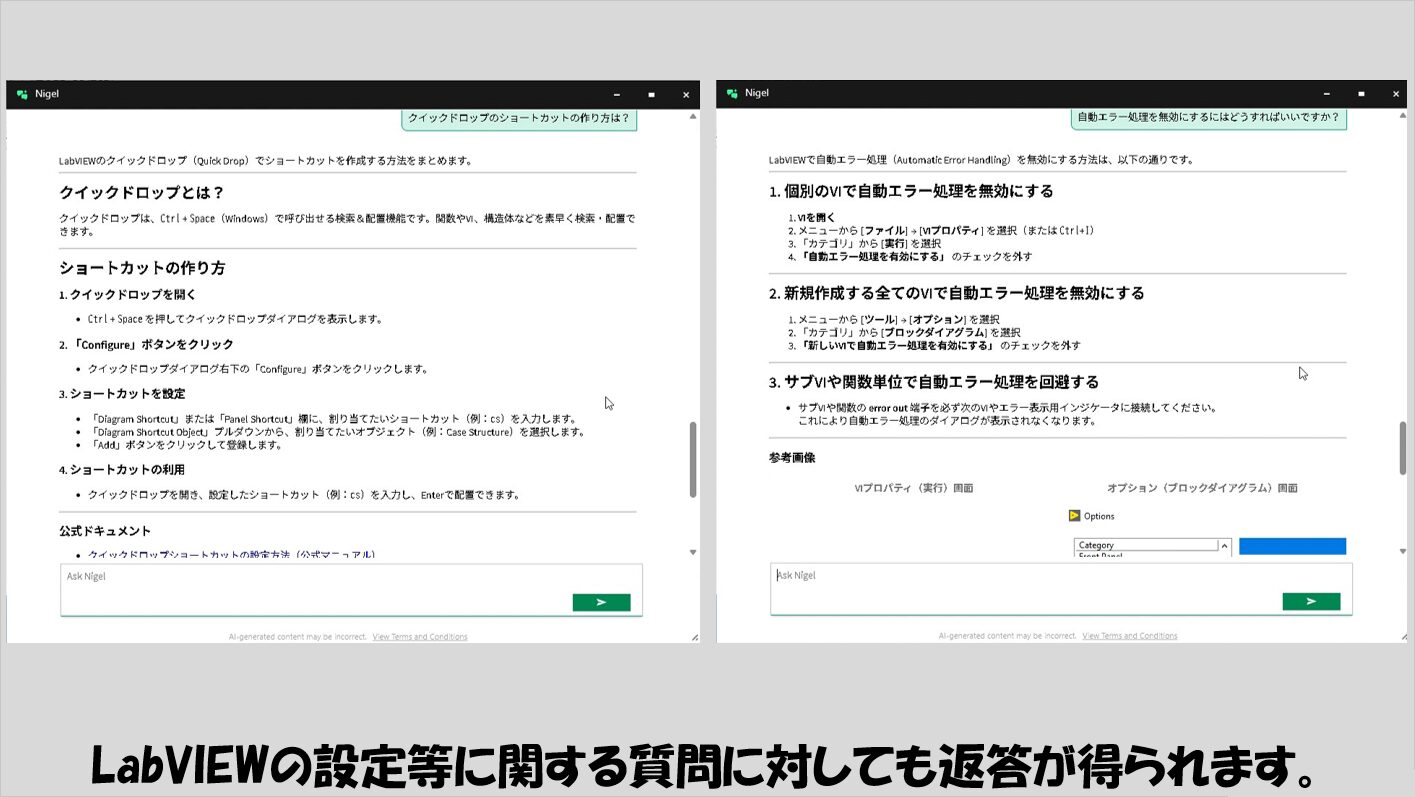Screen dimensions: 1415x797
Task: Click the Ask Nigel input in left window
Action: click(351, 590)
